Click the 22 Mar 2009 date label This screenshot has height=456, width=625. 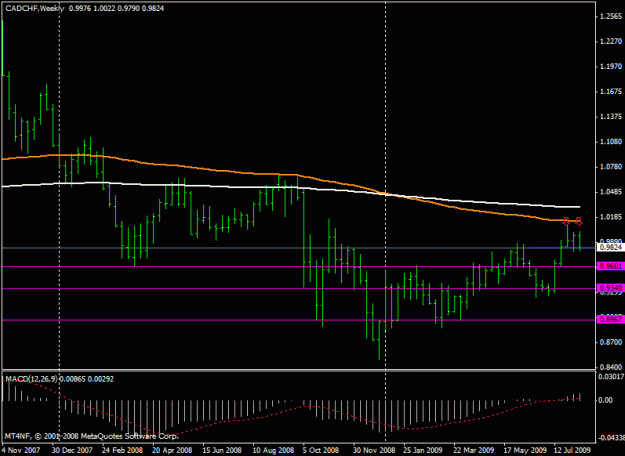click(x=474, y=450)
